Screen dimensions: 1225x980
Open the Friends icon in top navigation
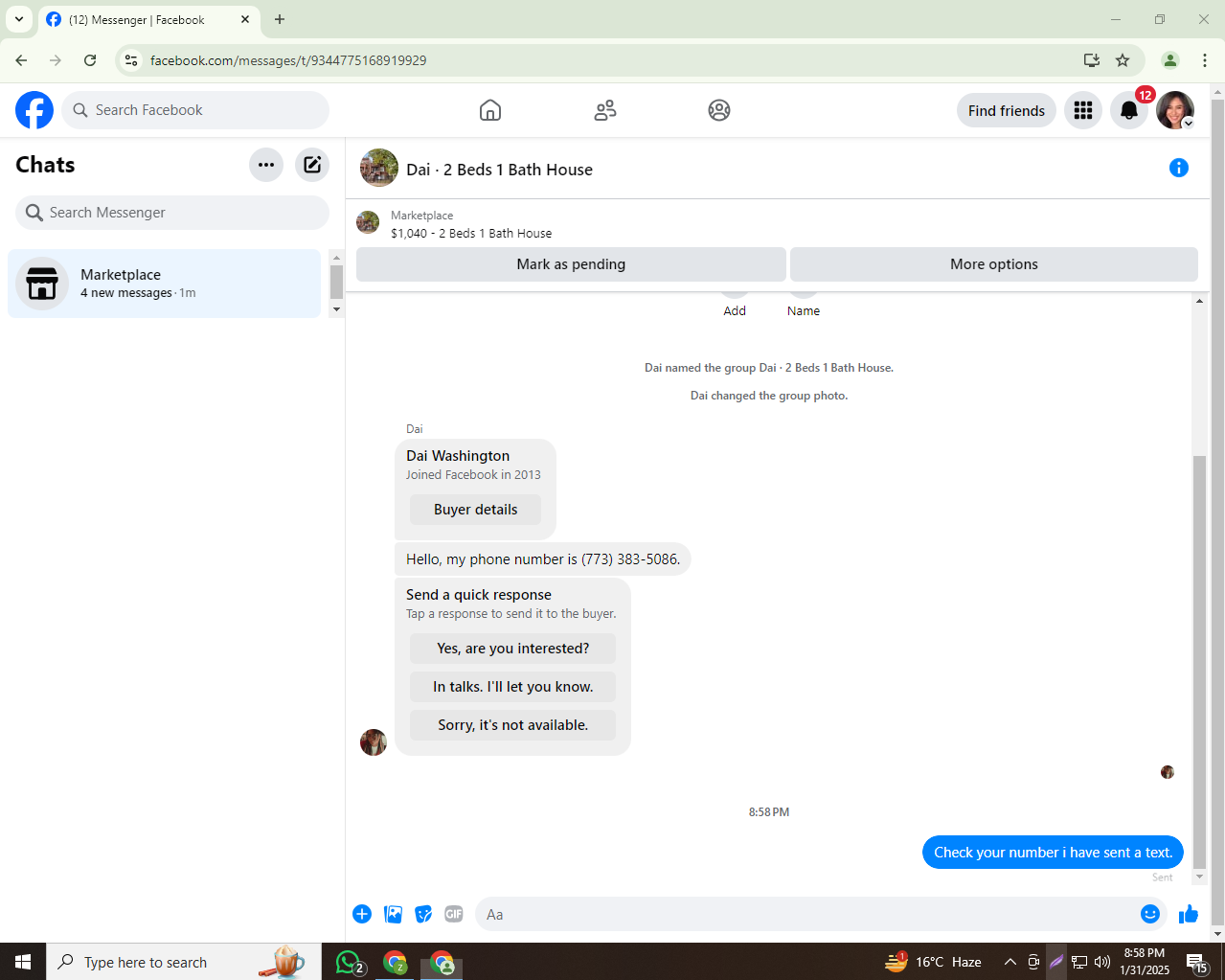tap(605, 110)
